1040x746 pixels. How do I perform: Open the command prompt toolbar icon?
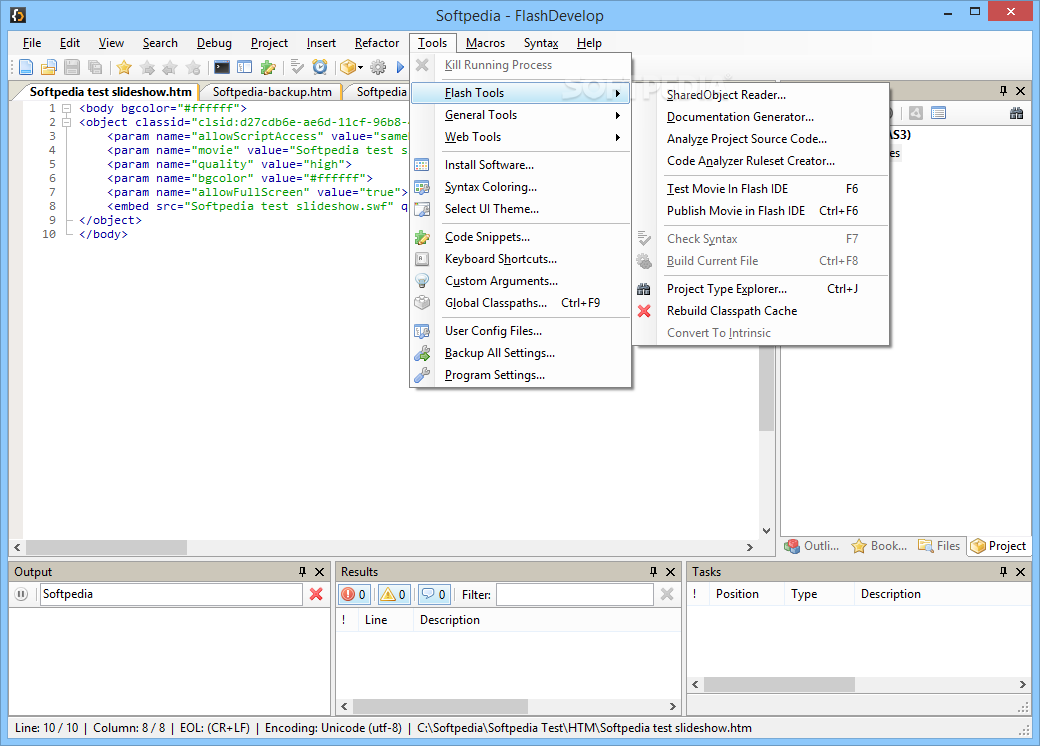point(222,67)
